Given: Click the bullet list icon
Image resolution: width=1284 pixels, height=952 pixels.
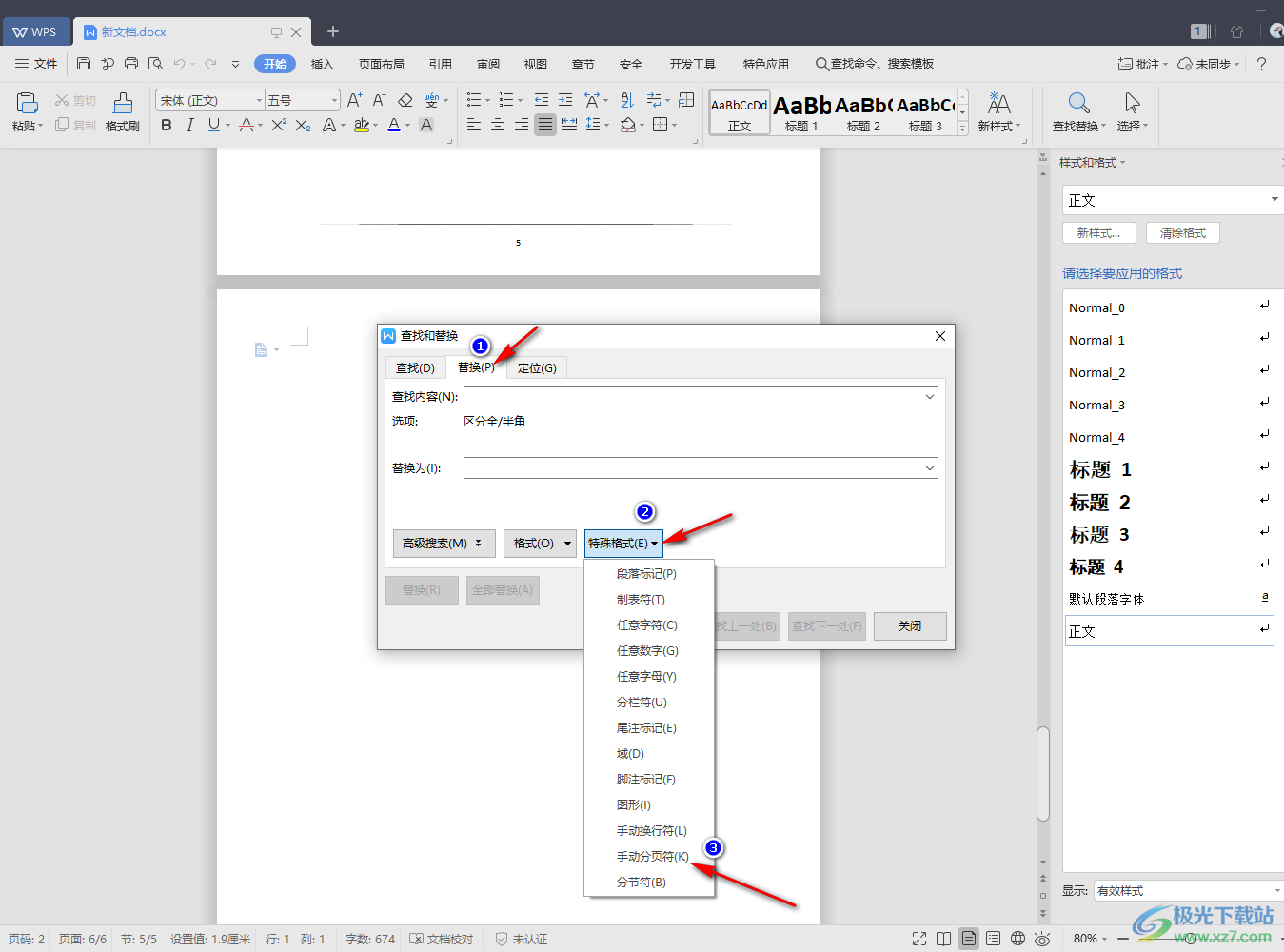Looking at the screenshot, I should pos(474,100).
